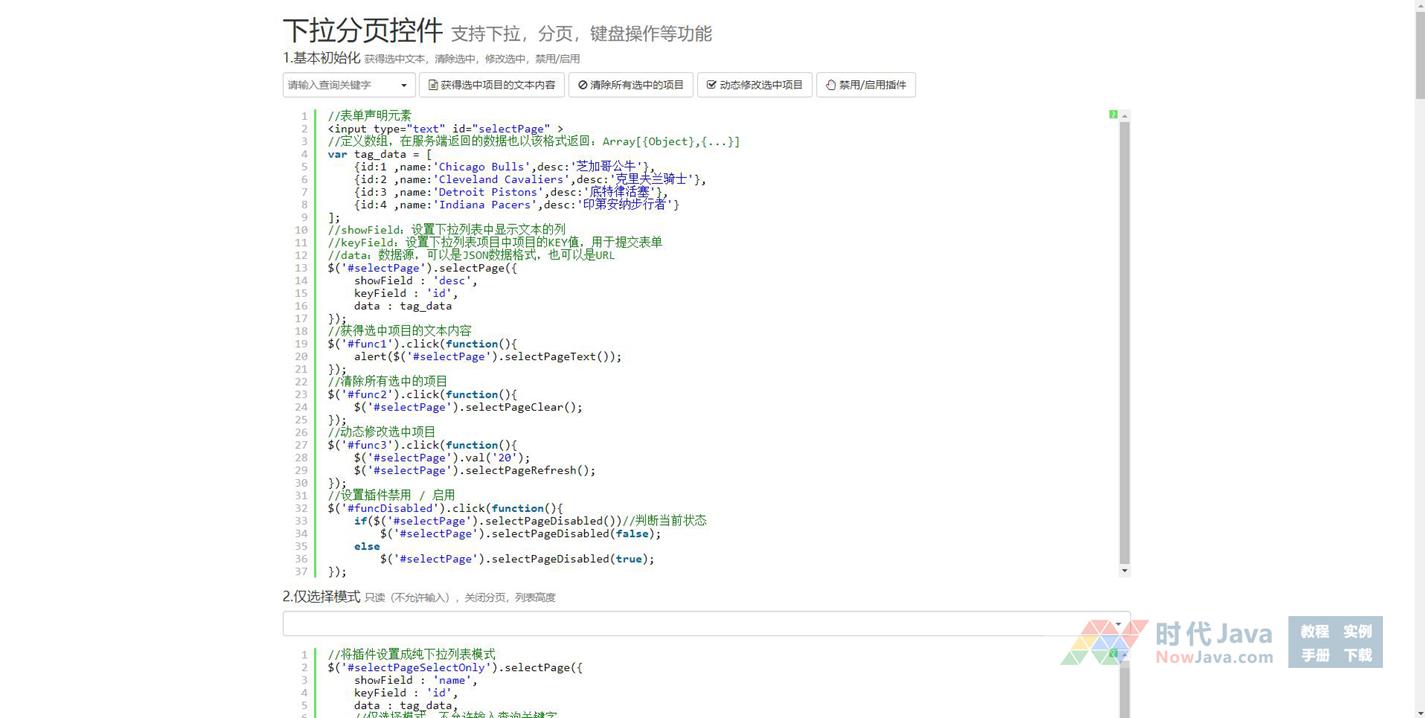Click the 时代Java NowJava.com site title
Screen dimensions: 1425x718
point(1213,642)
